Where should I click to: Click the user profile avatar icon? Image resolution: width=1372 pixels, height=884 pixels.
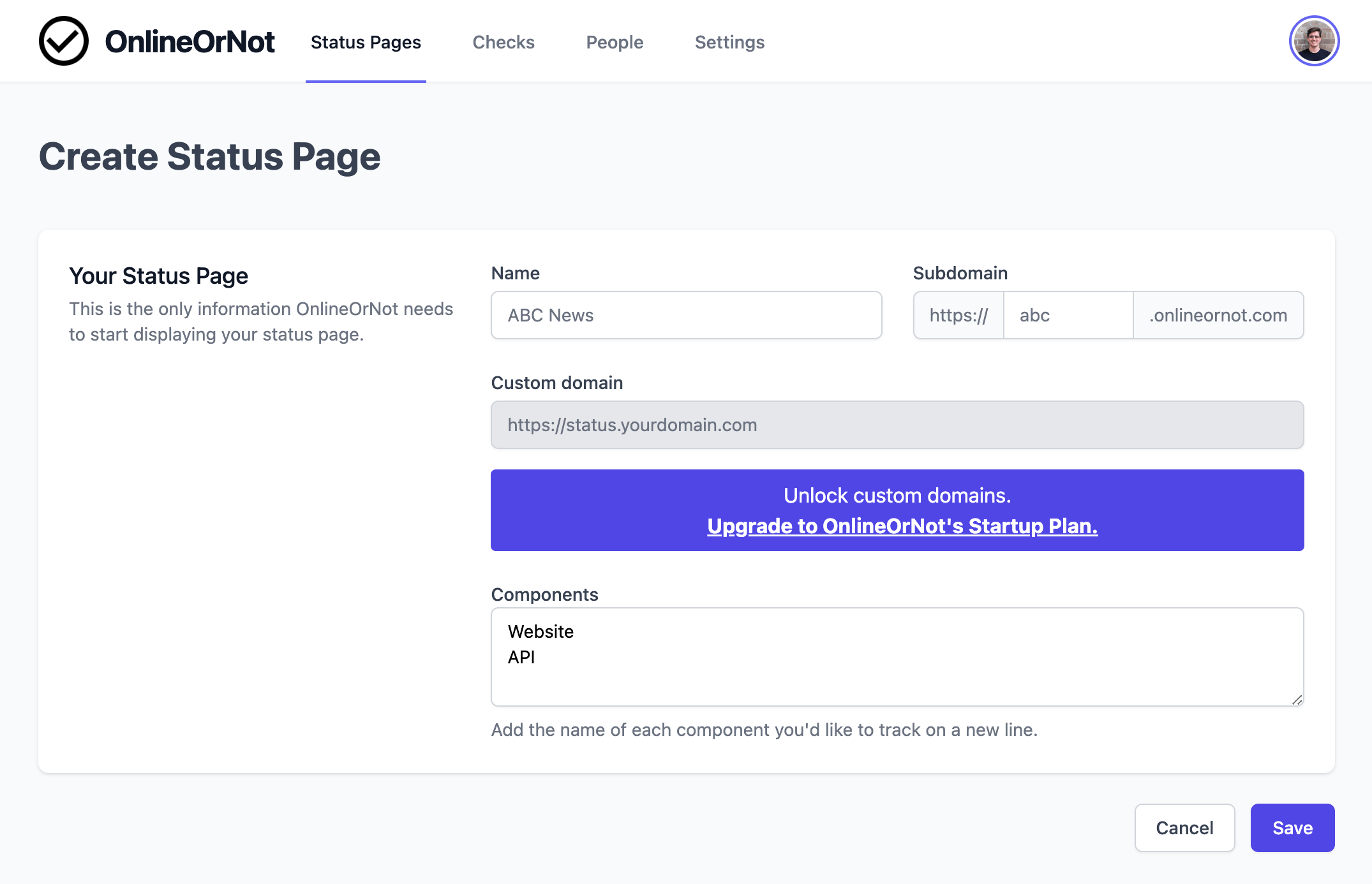(x=1314, y=41)
